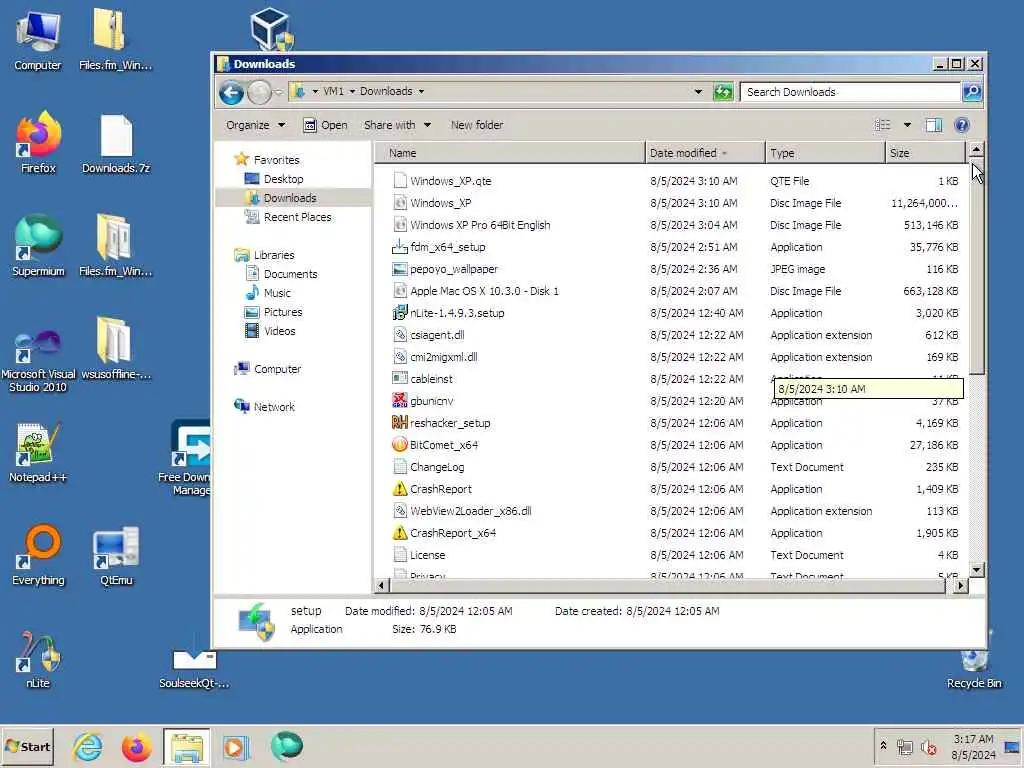This screenshot has height=768, width=1024.
Task: Open the Supermium desktop shortcut
Action: pyautogui.click(x=38, y=246)
